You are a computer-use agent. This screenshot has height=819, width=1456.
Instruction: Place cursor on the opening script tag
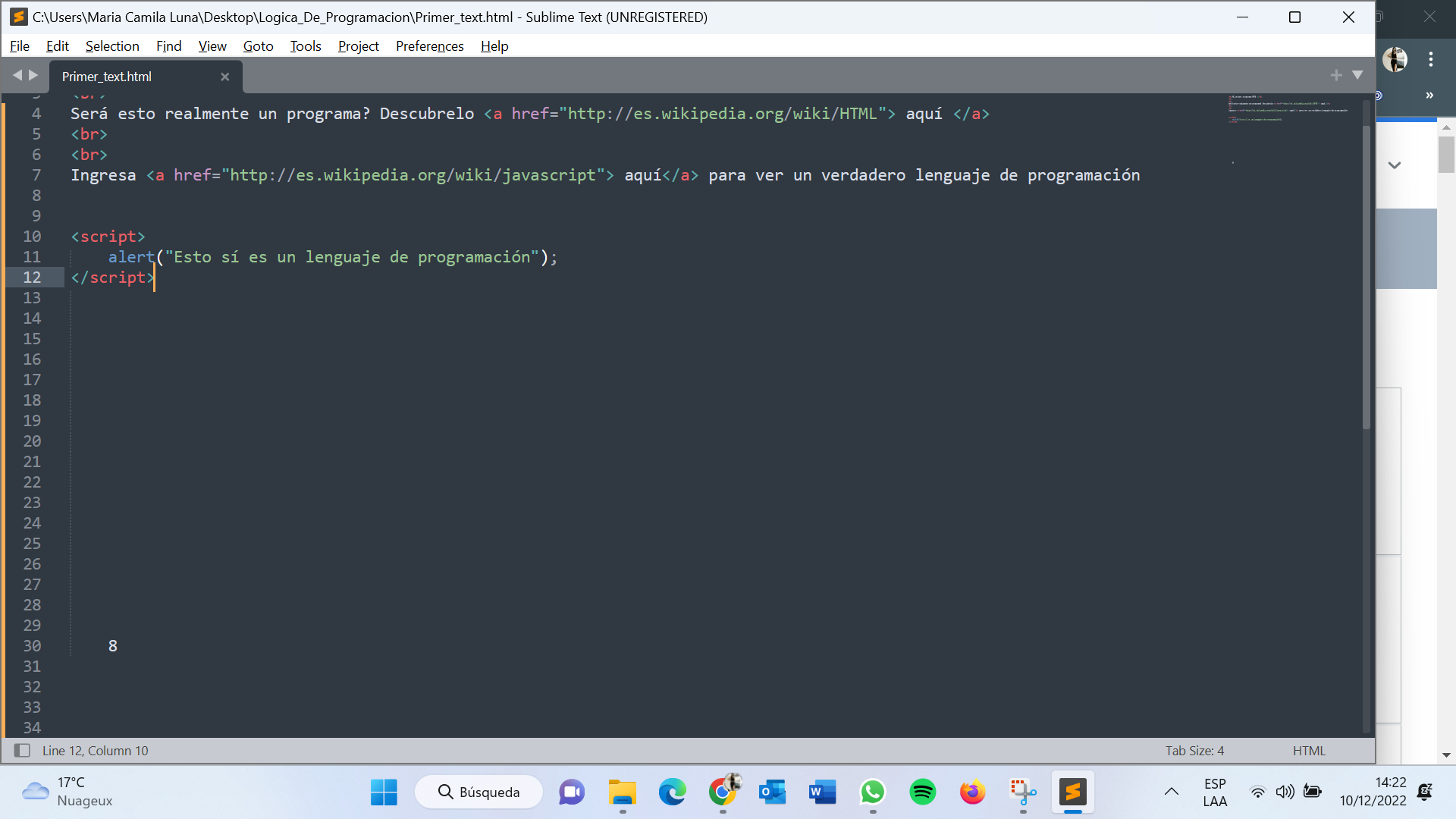[x=108, y=237]
